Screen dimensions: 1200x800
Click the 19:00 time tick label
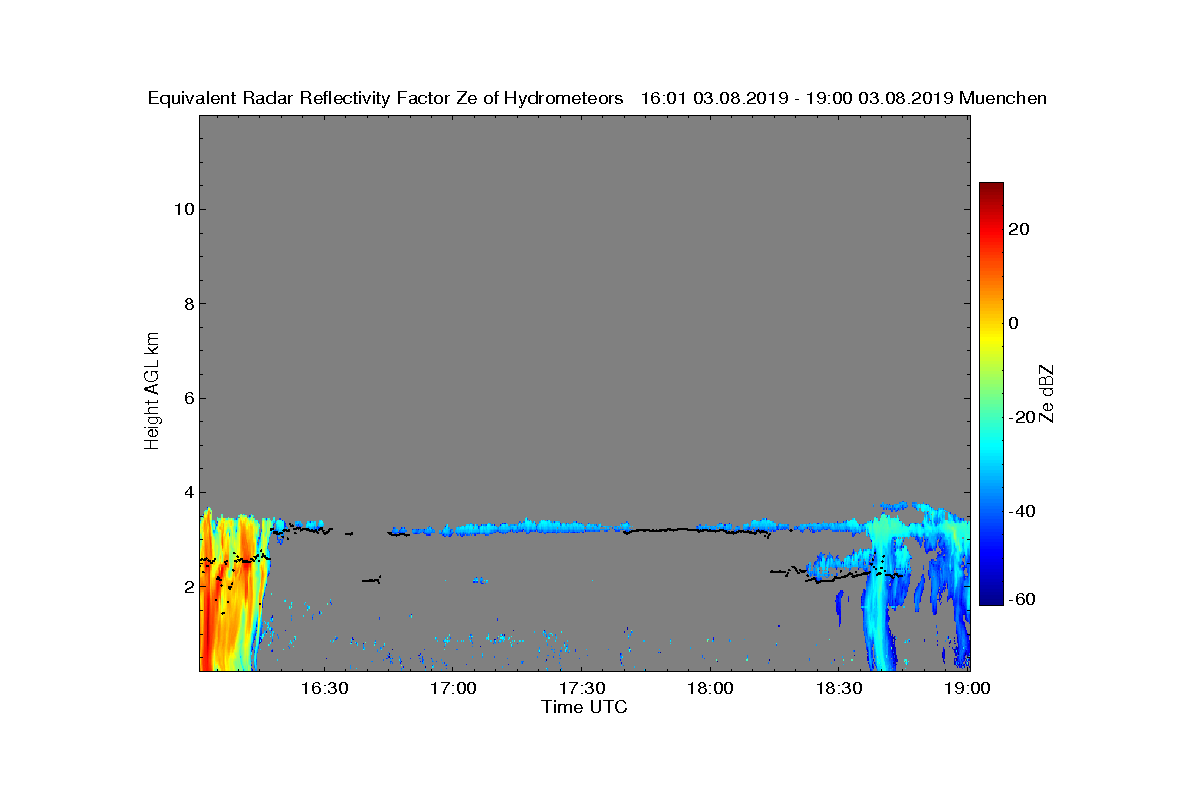(x=968, y=689)
